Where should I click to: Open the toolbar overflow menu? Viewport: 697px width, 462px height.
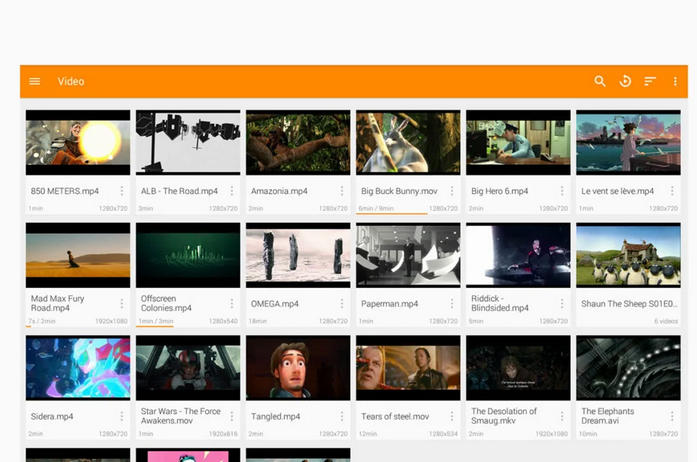(x=675, y=81)
